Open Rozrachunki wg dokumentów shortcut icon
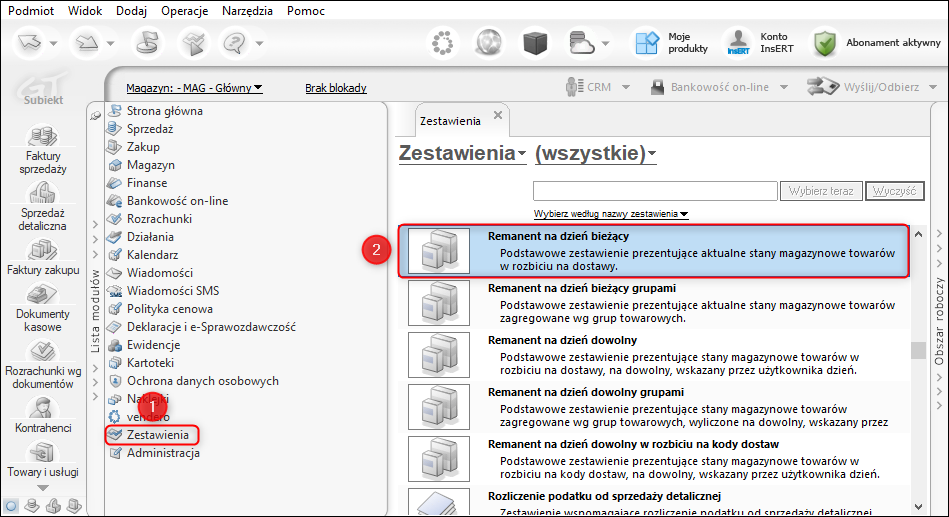This screenshot has height=517, width=949. click(42, 350)
